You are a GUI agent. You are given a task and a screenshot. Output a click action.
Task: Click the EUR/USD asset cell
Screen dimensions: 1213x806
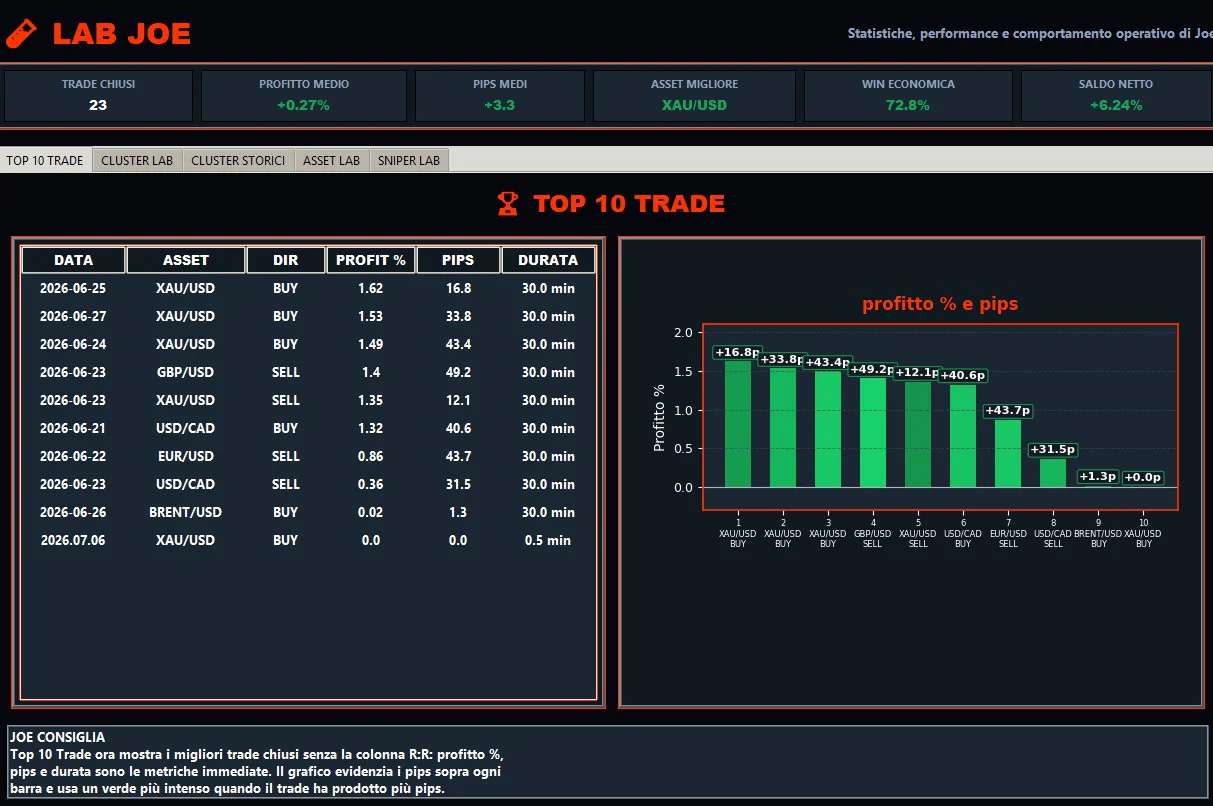click(x=186, y=456)
